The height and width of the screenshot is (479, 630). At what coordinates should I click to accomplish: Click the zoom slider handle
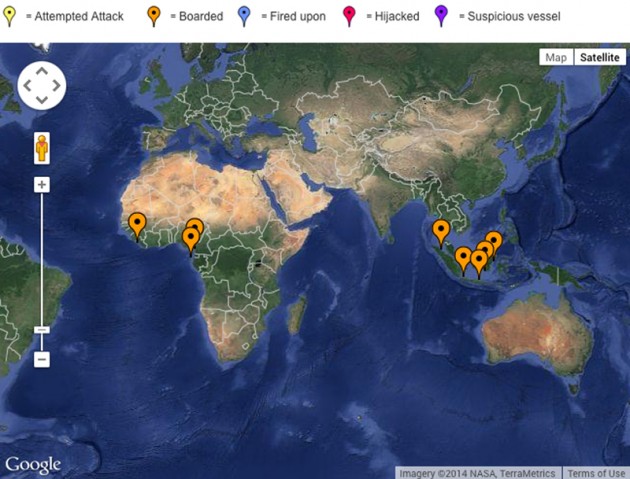pyautogui.click(x=42, y=330)
